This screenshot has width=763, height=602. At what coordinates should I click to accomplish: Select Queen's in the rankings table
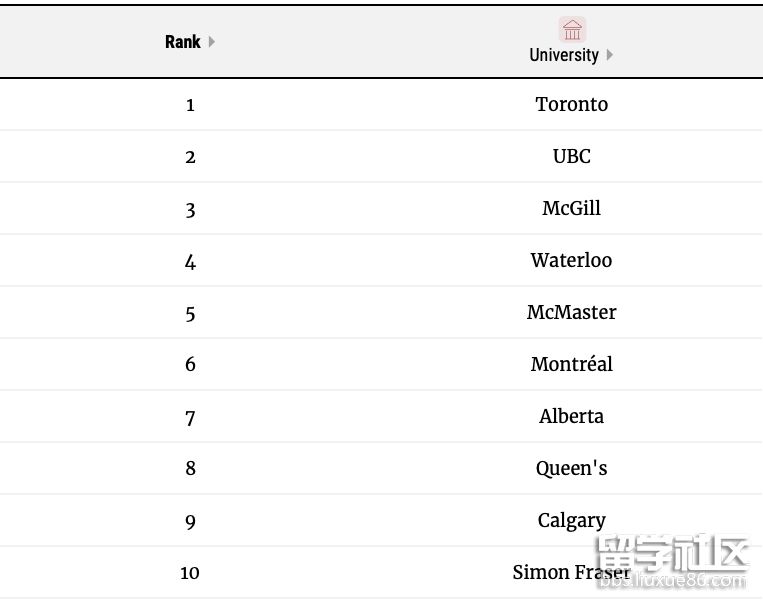(x=572, y=469)
